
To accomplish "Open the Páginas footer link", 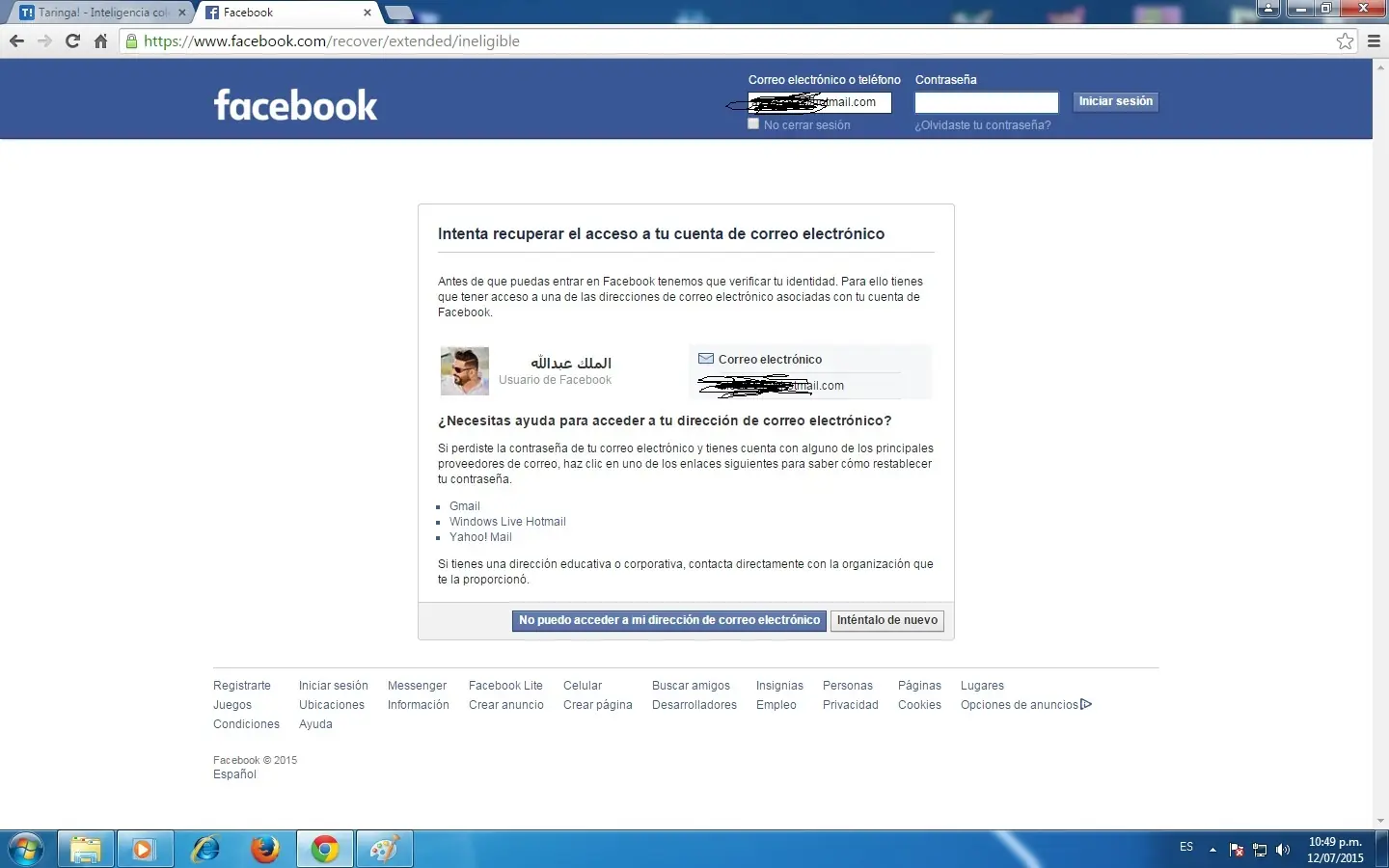I will click(x=919, y=686).
